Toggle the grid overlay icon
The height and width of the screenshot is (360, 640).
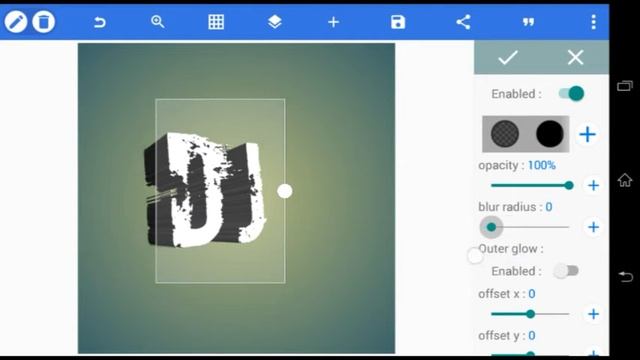(216, 22)
